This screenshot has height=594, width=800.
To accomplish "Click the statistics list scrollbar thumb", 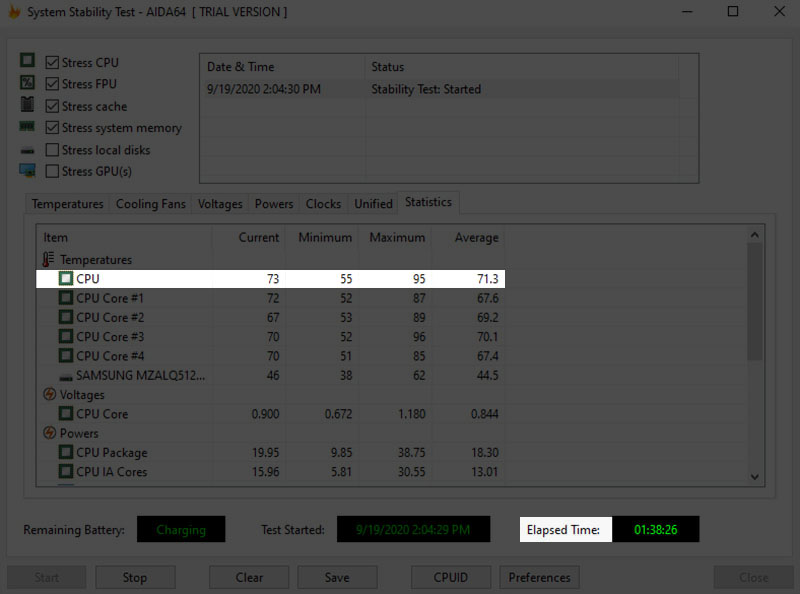I will pyautogui.click(x=755, y=302).
